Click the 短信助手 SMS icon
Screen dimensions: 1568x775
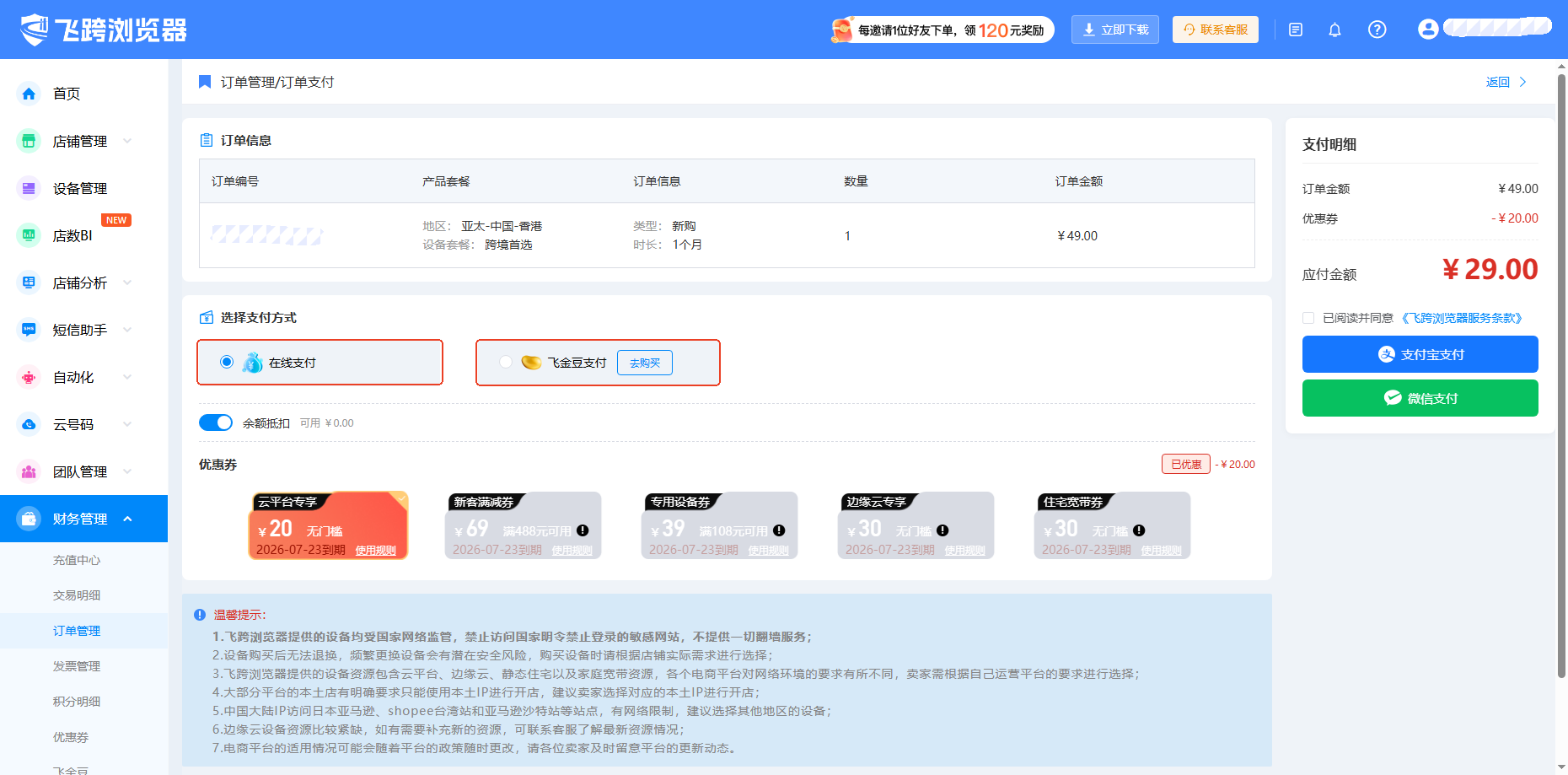point(29,330)
